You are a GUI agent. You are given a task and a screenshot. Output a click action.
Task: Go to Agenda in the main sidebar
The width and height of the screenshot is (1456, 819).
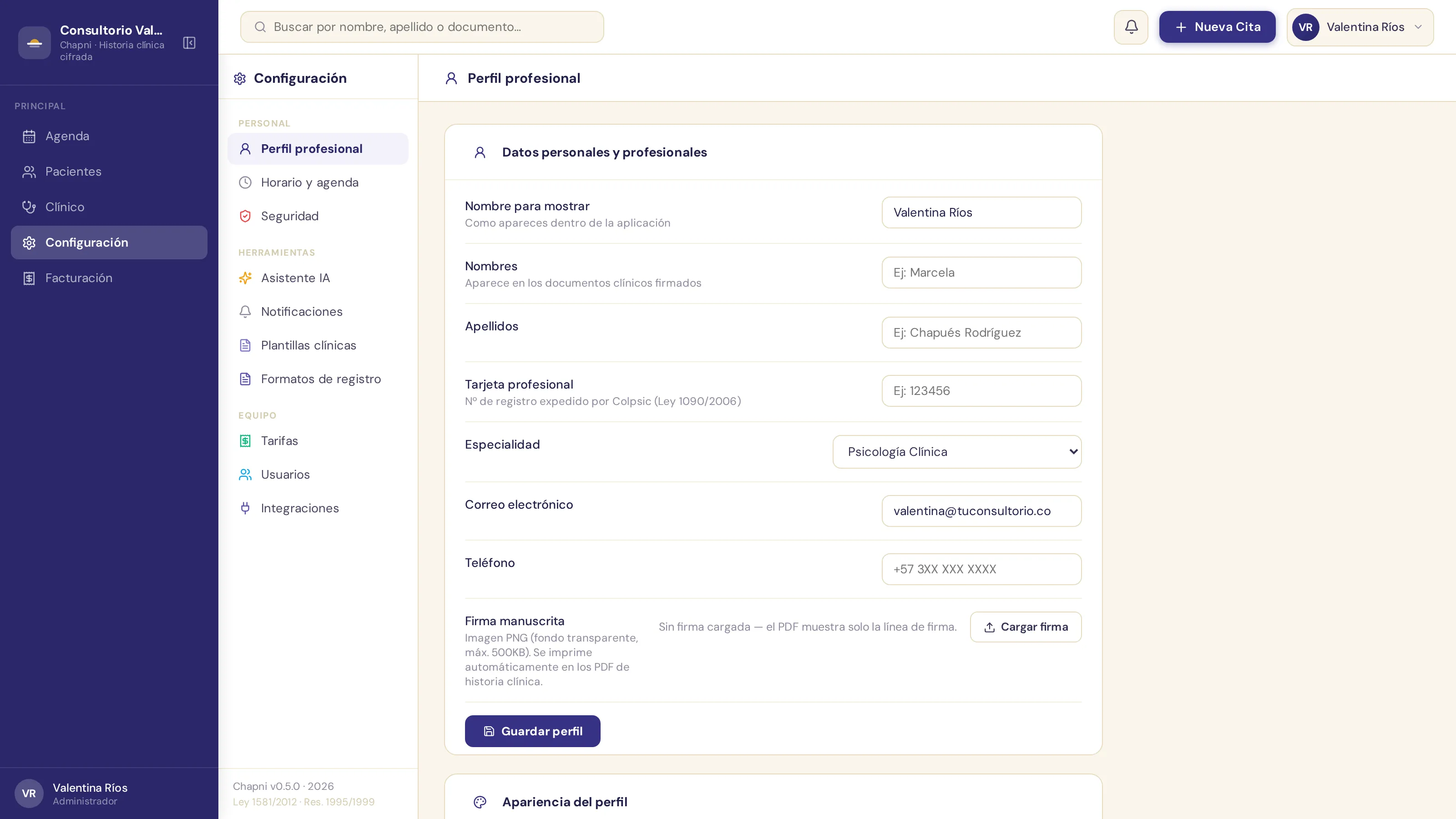109,136
